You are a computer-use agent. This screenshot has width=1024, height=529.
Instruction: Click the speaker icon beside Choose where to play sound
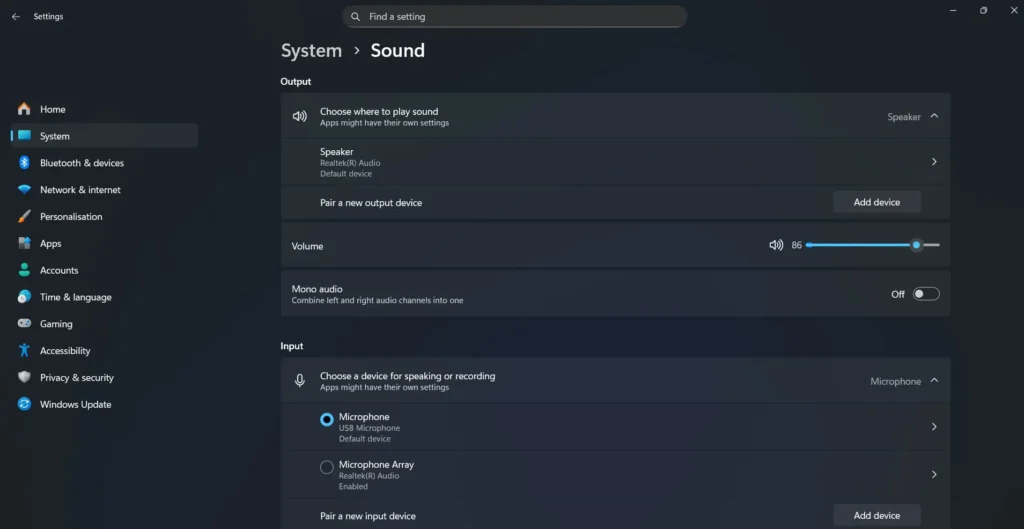click(x=300, y=116)
